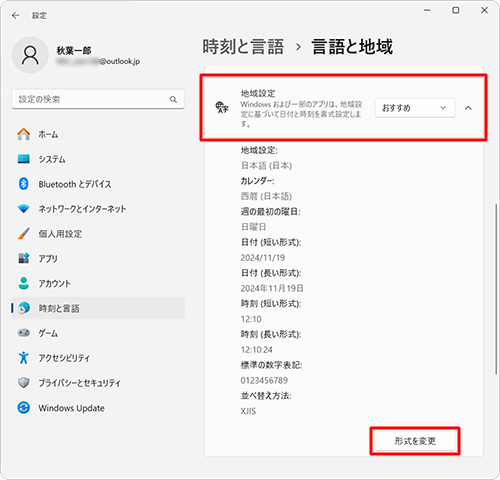Click the 言語と地域 page heading
Image resolution: width=500 pixels, height=480 pixels.
[352, 47]
